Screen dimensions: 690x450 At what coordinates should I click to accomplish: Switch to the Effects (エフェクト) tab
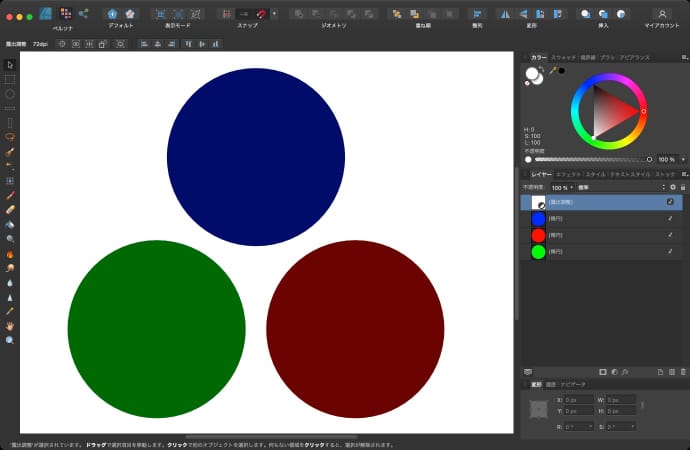point(568,174)
